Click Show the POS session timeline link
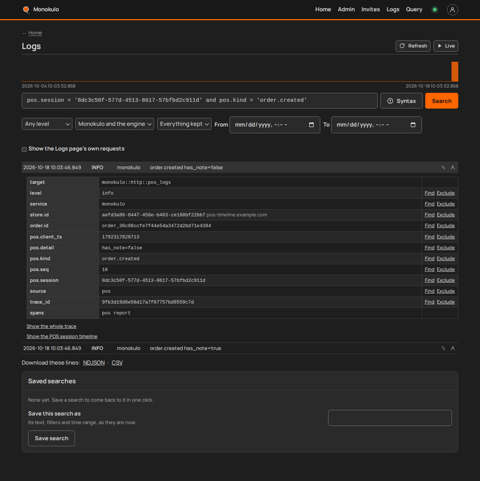Screen dimensions: 480x481 62,337
